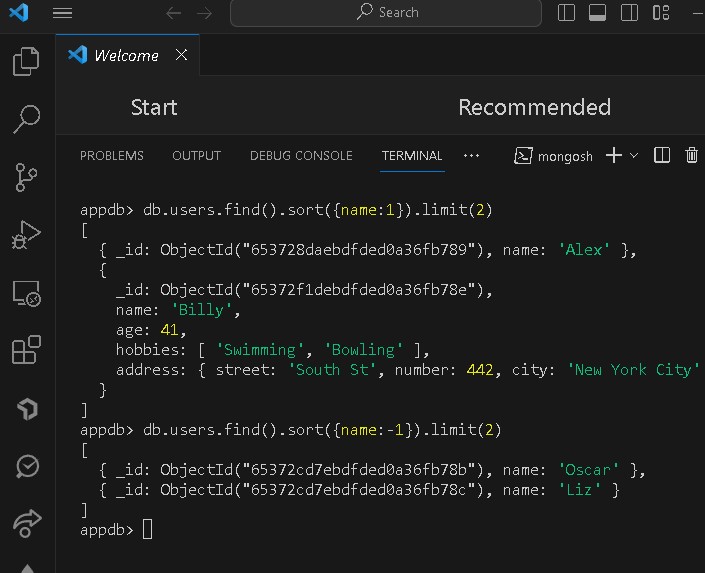Open the Live Share view

(x=26, y=523)
